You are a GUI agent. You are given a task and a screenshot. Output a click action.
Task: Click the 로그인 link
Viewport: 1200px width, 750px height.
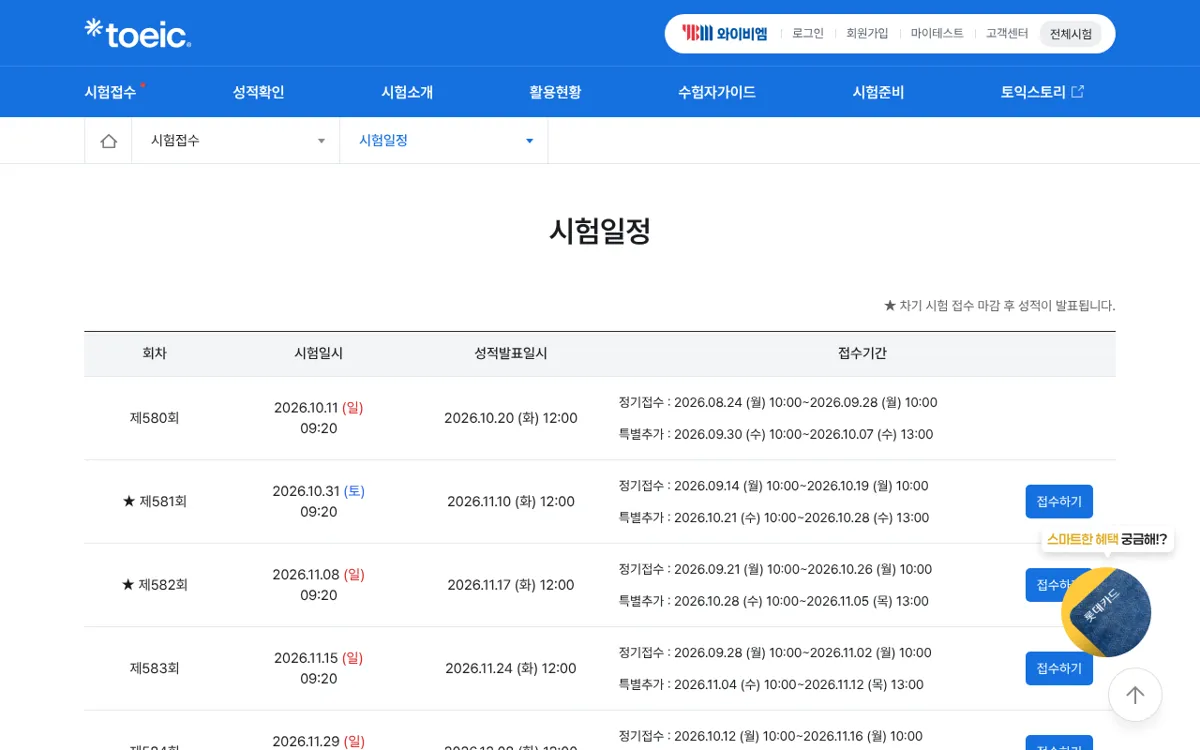coord(808,33)
